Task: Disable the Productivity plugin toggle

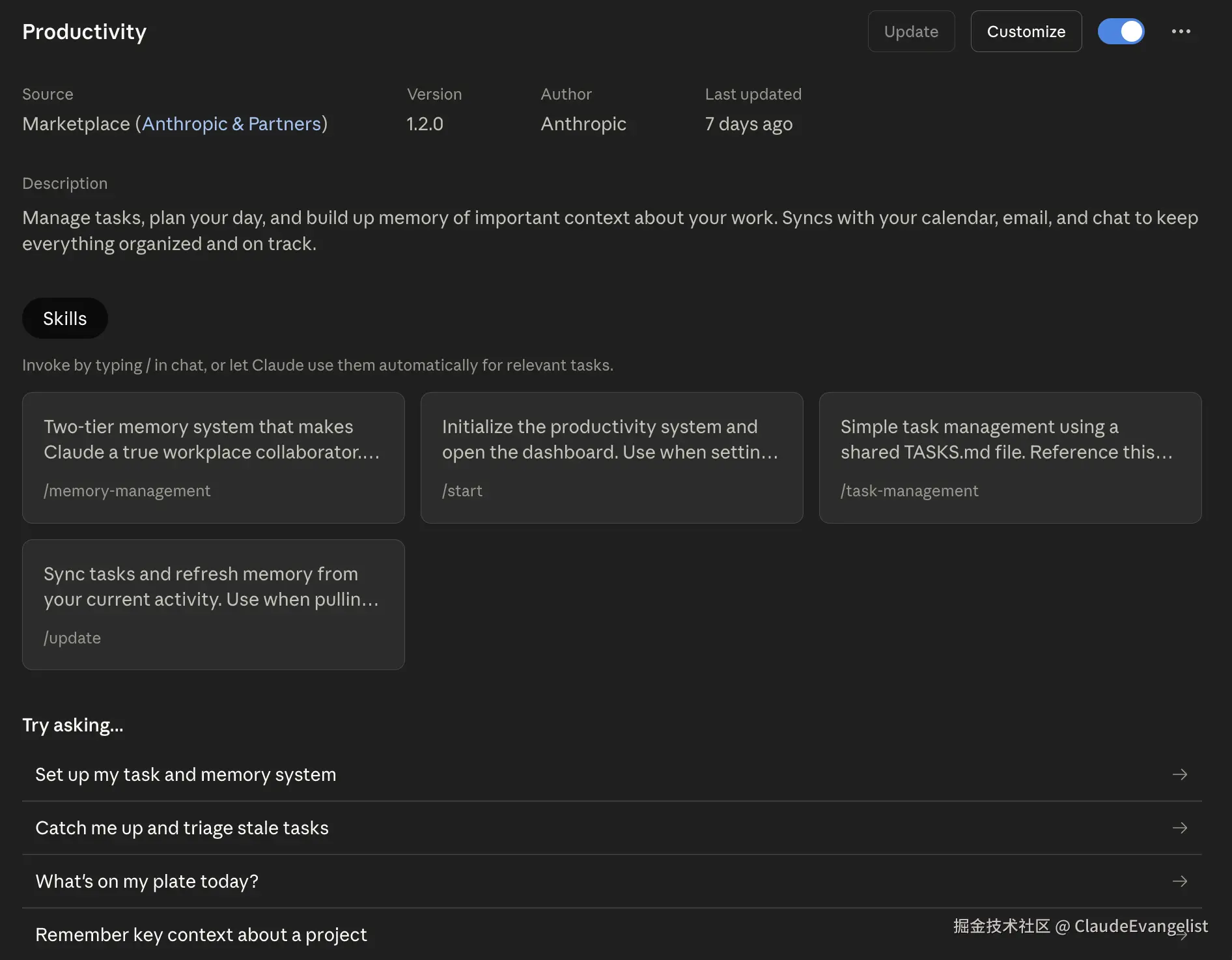Action: [x=1121, y=31]
